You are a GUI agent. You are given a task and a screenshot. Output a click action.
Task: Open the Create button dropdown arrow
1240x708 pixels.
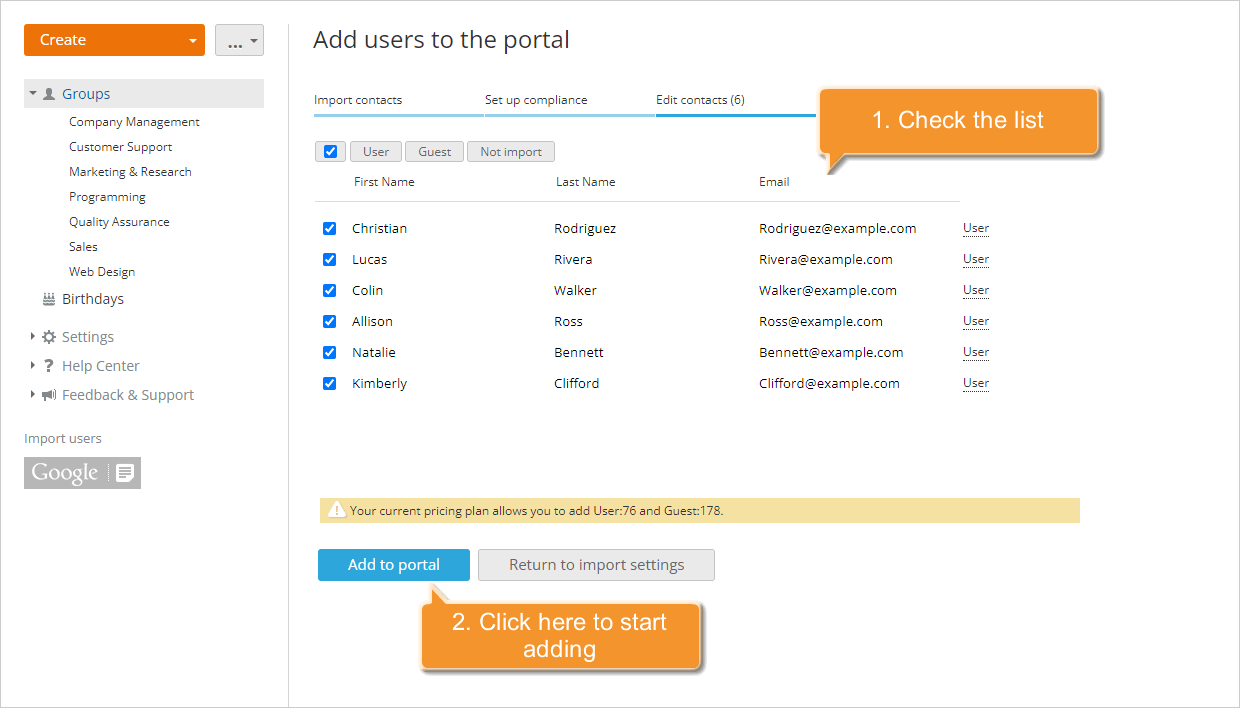(195, 40)
